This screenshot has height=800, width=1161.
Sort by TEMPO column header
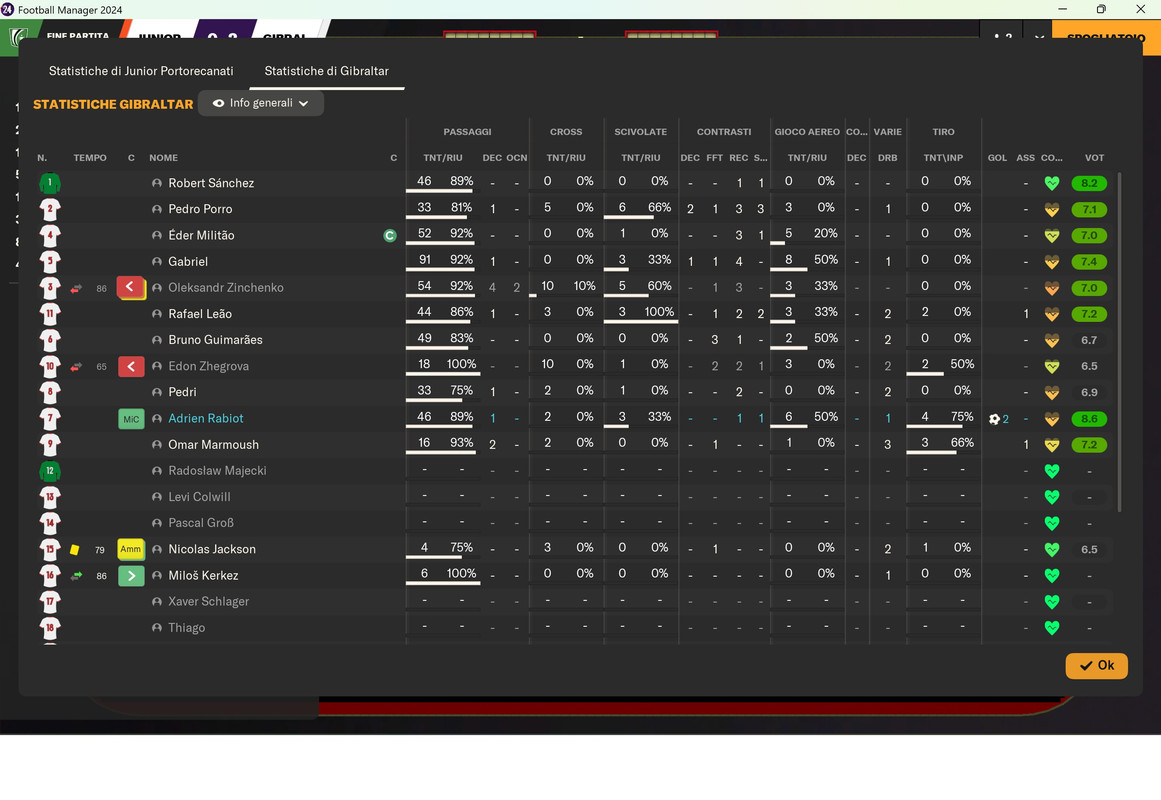[90, 158]
